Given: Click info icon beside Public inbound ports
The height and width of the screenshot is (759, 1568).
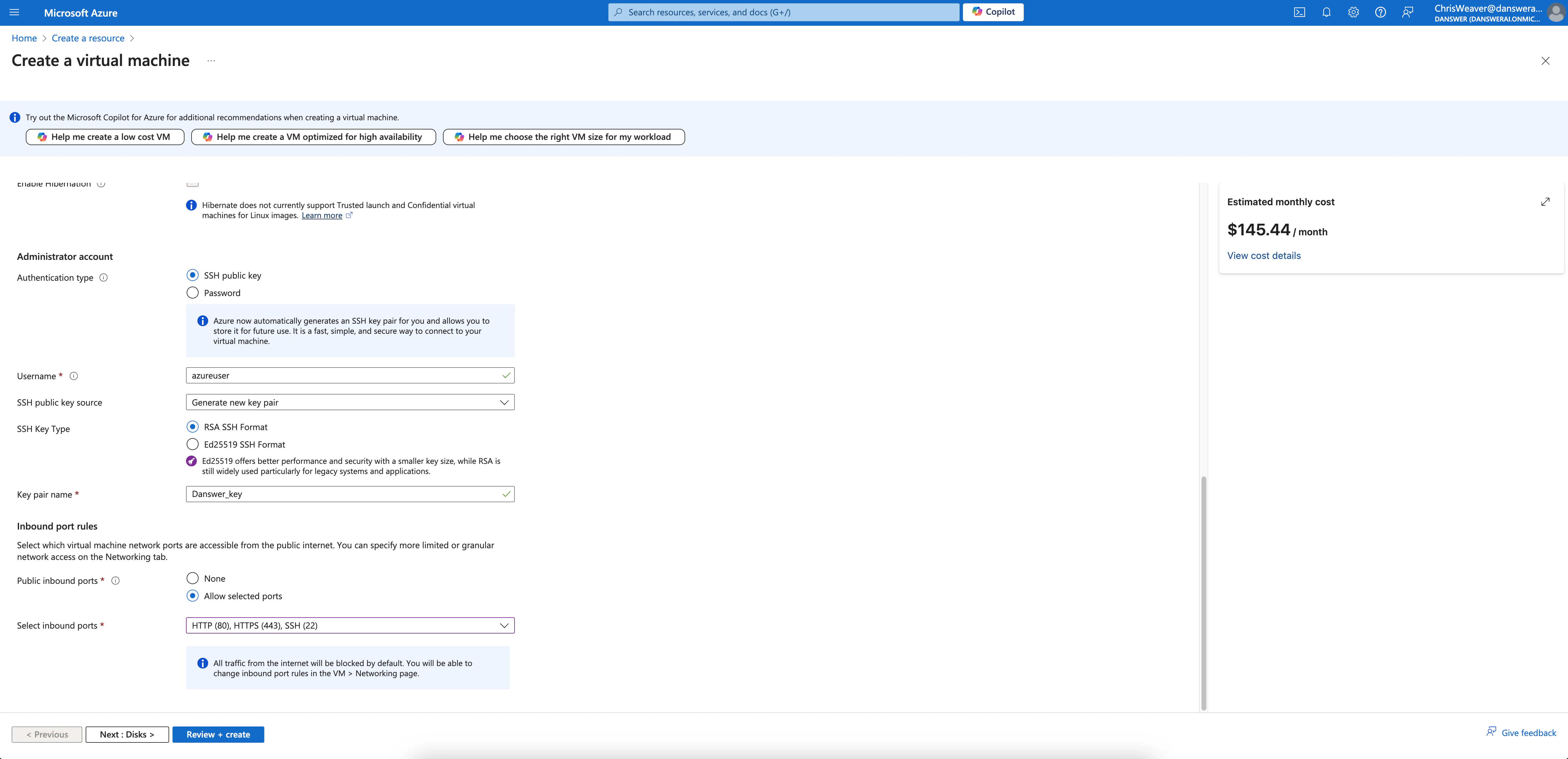Looking at the screenshot, I should pos(116,581).
